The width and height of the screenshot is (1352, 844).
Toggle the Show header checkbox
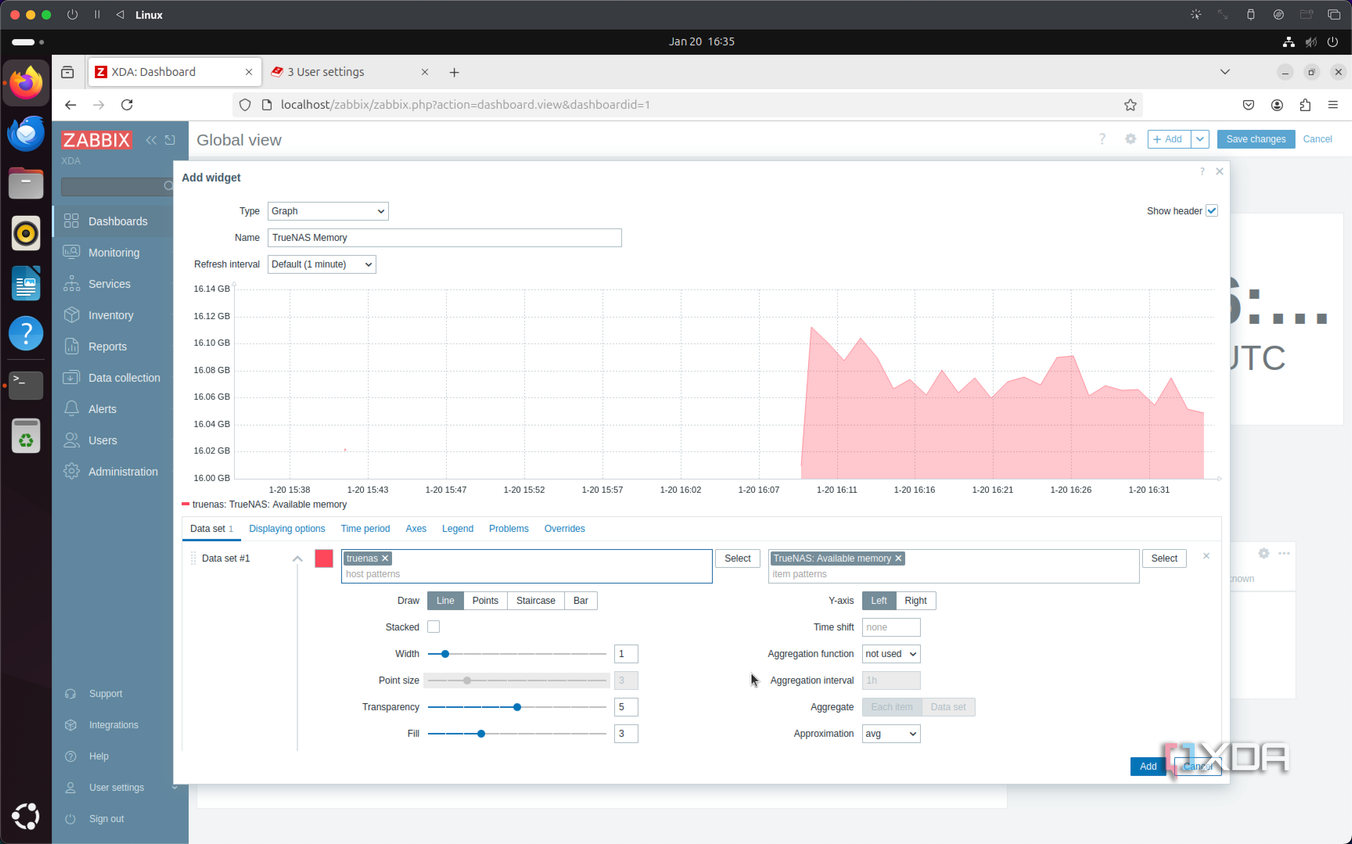(x=1211, y=211)
